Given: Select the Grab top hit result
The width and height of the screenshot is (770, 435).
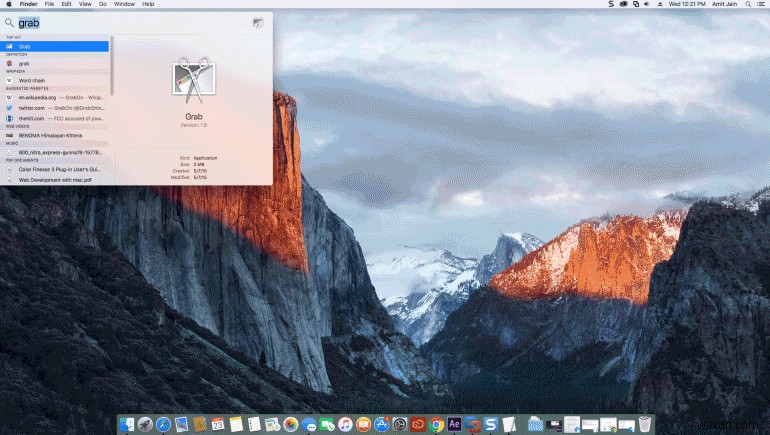Looking at the screenshot, I should point(55,46).
